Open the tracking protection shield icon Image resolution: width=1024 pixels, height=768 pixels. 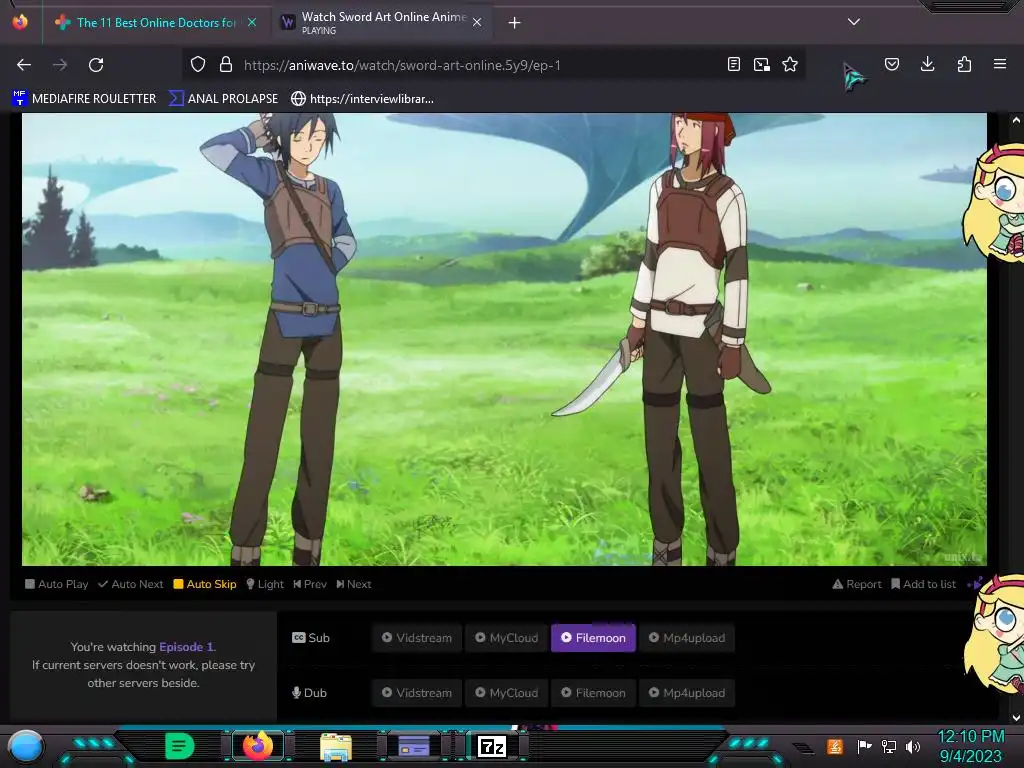tap(198, 65)
